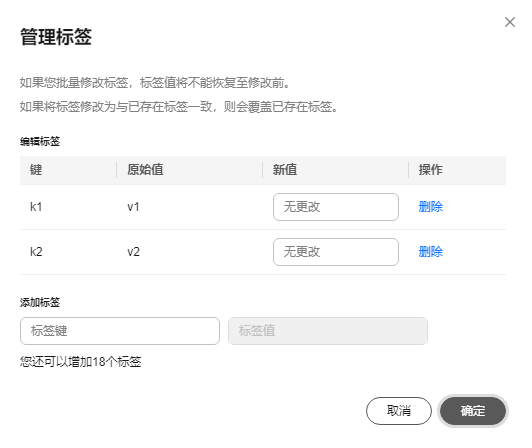Confirm changes with the 确定 button

tap(473, 411)
